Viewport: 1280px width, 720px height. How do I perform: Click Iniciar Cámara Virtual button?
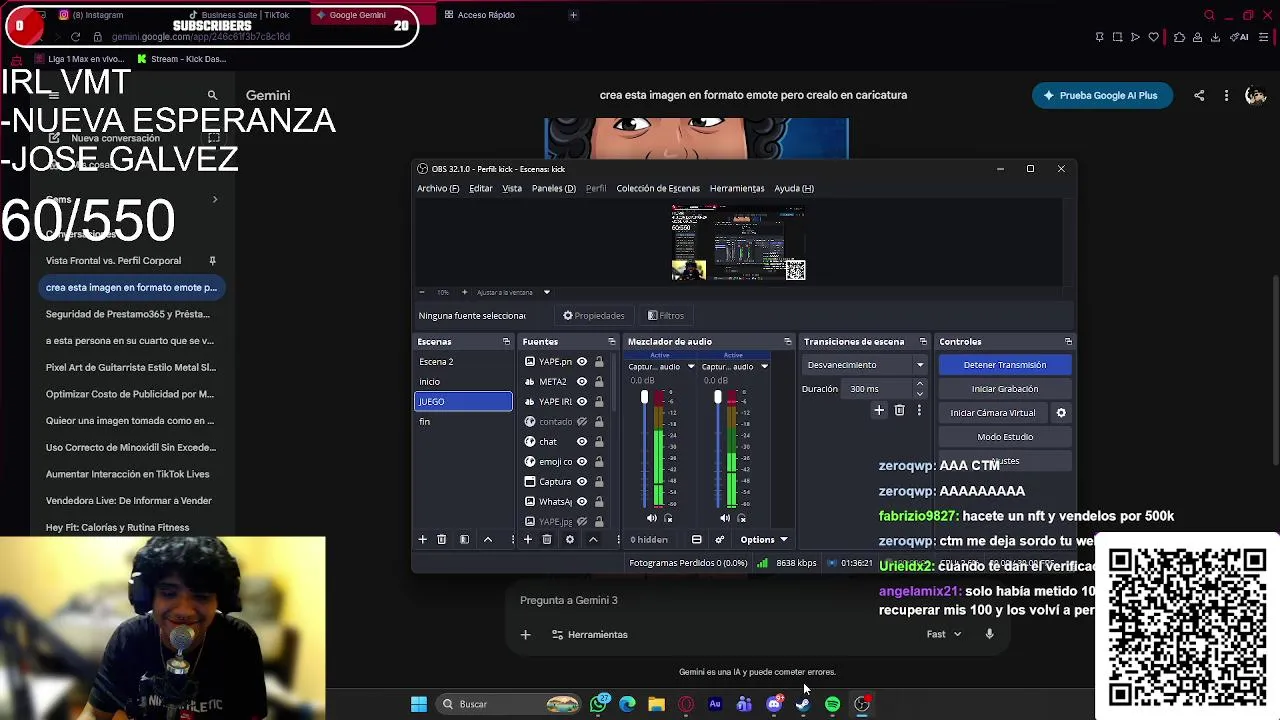(992, 413)
